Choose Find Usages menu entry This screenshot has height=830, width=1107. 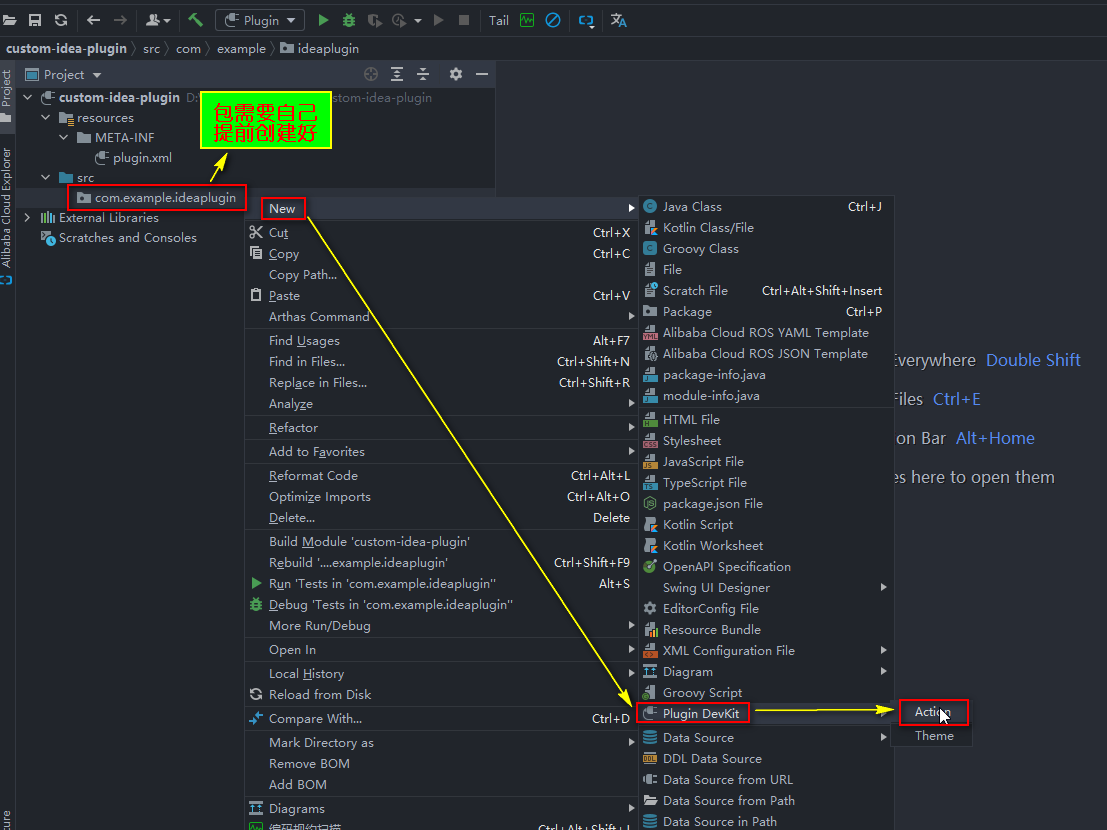(441, 341)
